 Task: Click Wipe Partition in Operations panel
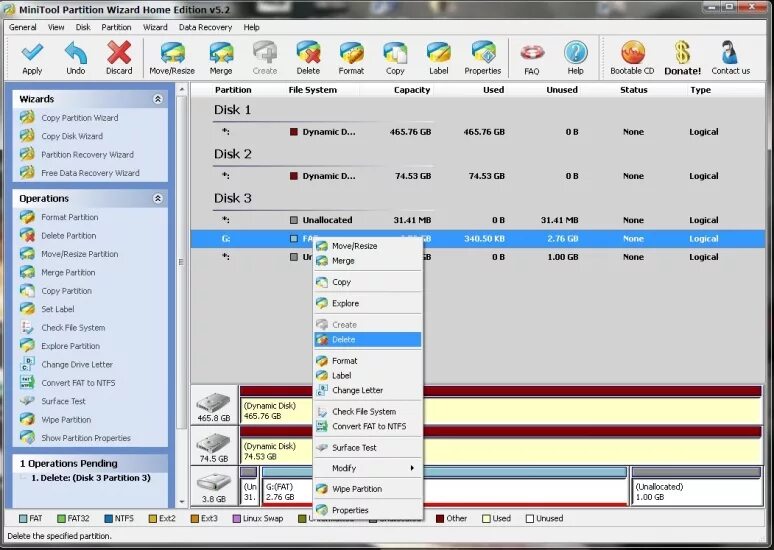pyautogui.click(x=66, y=420)
